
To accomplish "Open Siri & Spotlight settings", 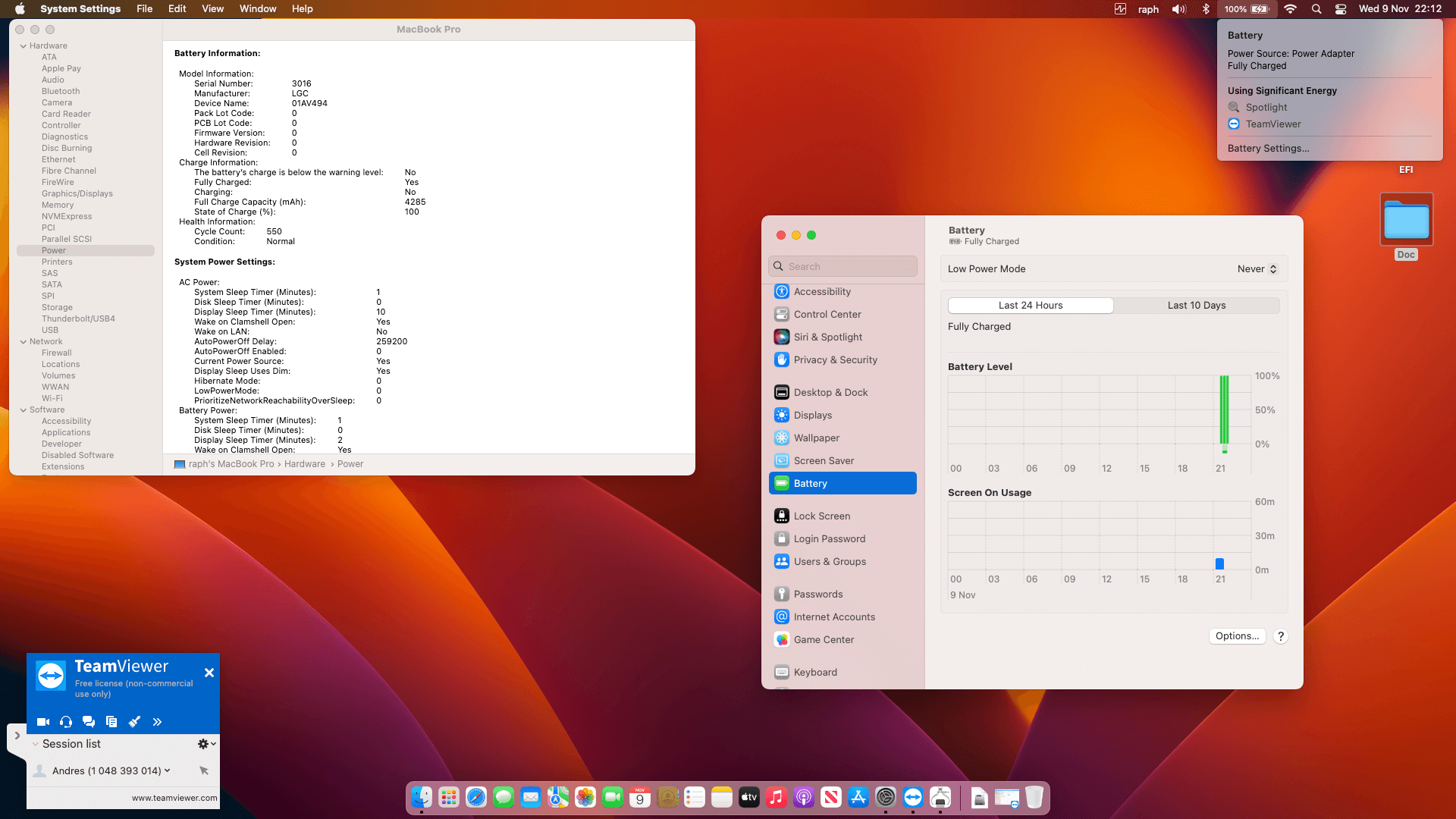I will point(843,337).
